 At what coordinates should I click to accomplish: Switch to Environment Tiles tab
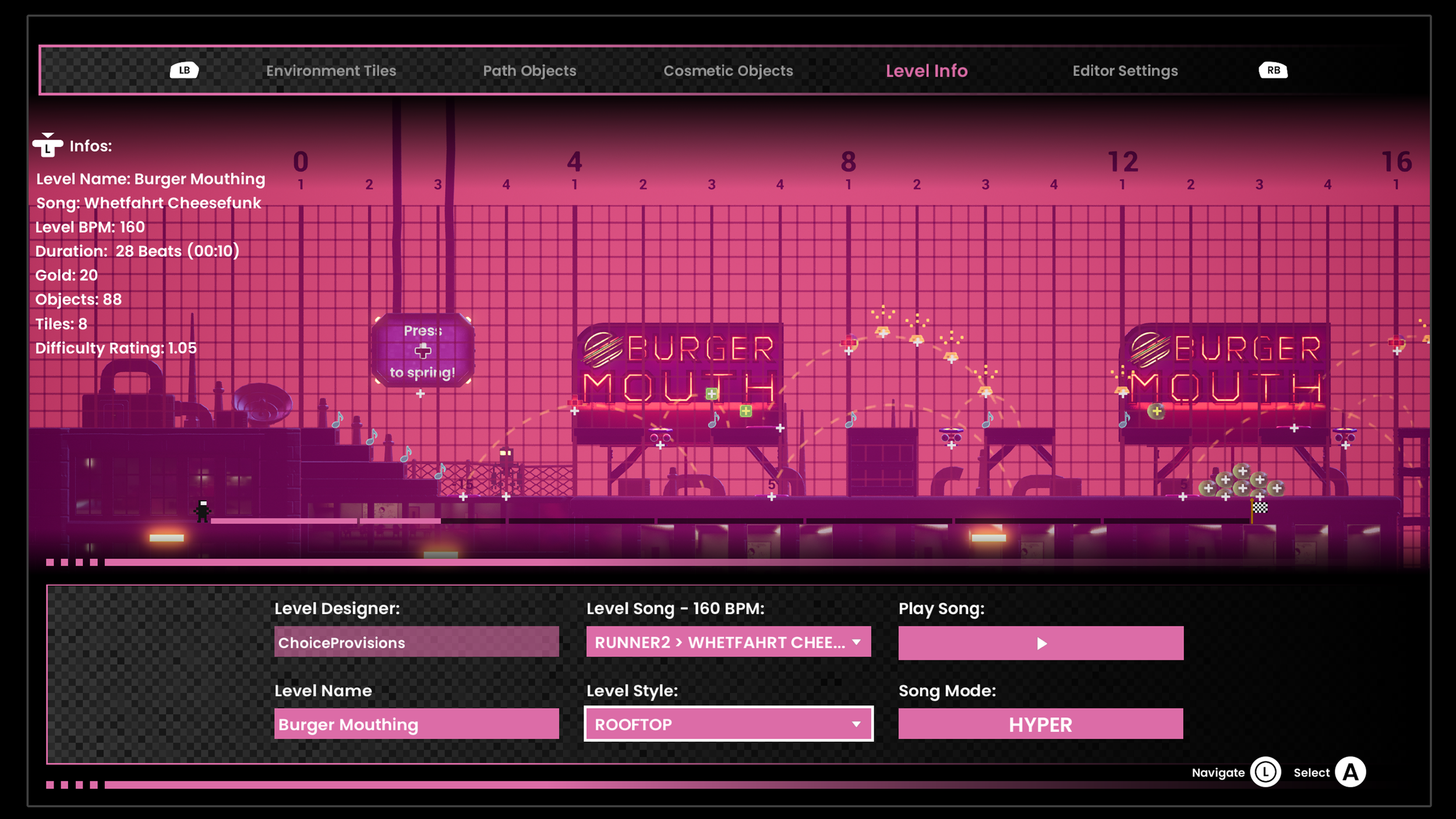331,70
